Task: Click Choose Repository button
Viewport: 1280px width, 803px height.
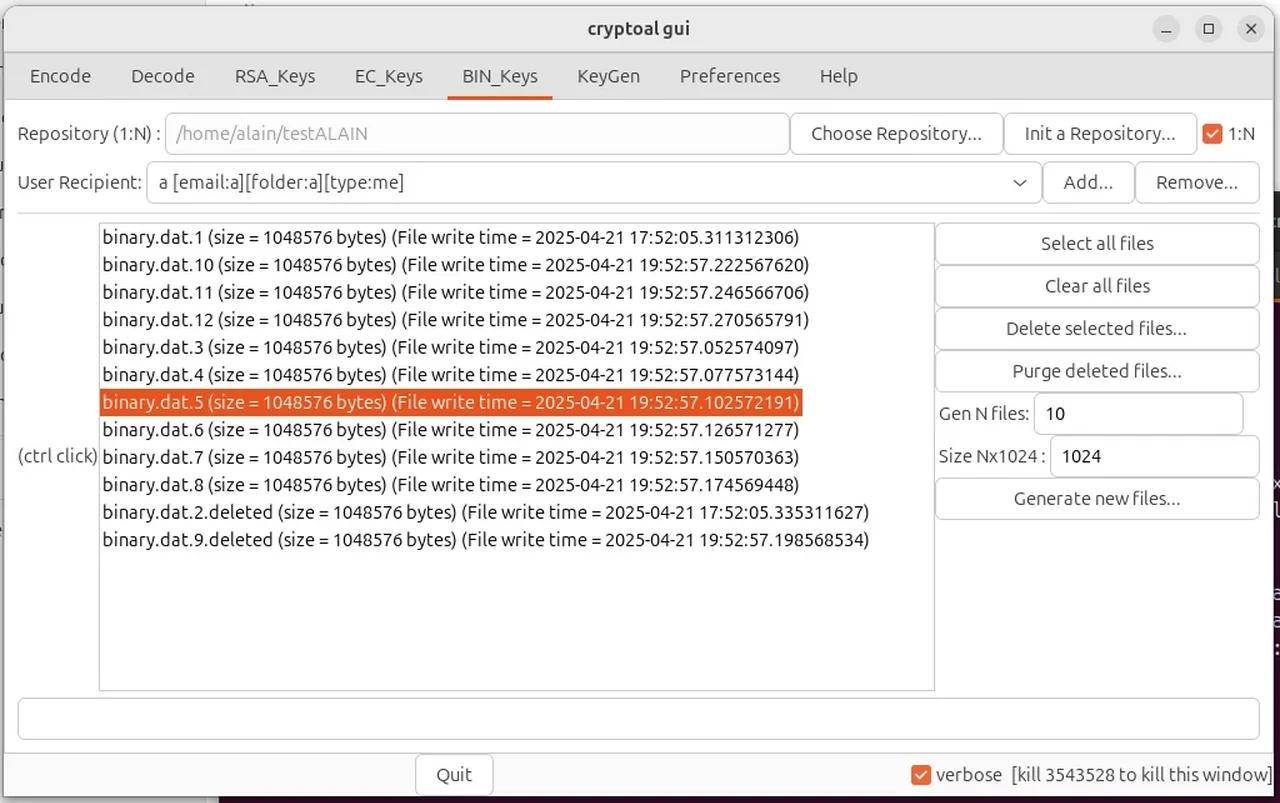Action: [x=895, y=133]
